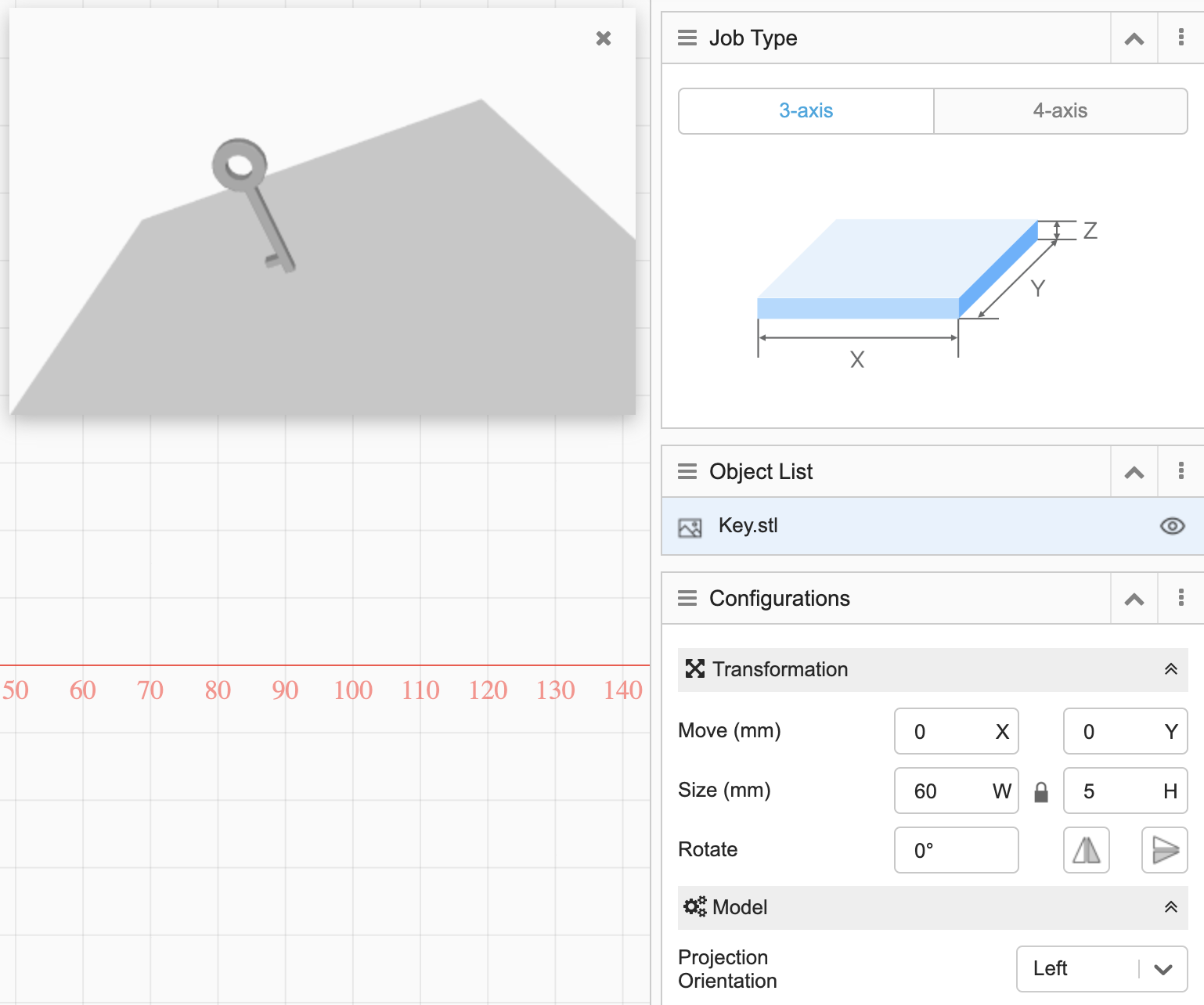Collapse the Job Type panel
Screen dimensions: 1204x1005
click(1134, 38)
